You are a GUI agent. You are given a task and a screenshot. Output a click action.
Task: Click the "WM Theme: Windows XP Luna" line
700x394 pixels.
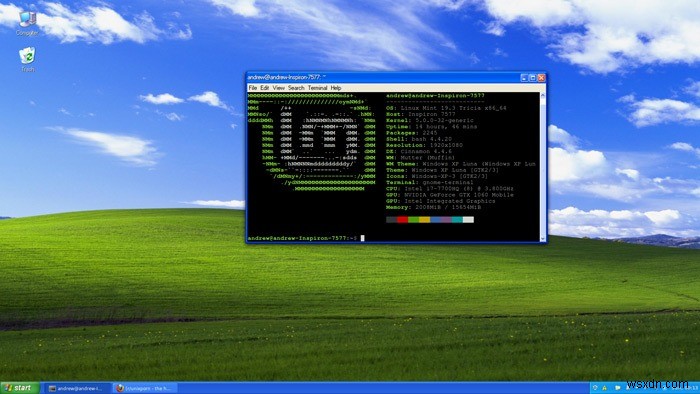click(461, 164)
